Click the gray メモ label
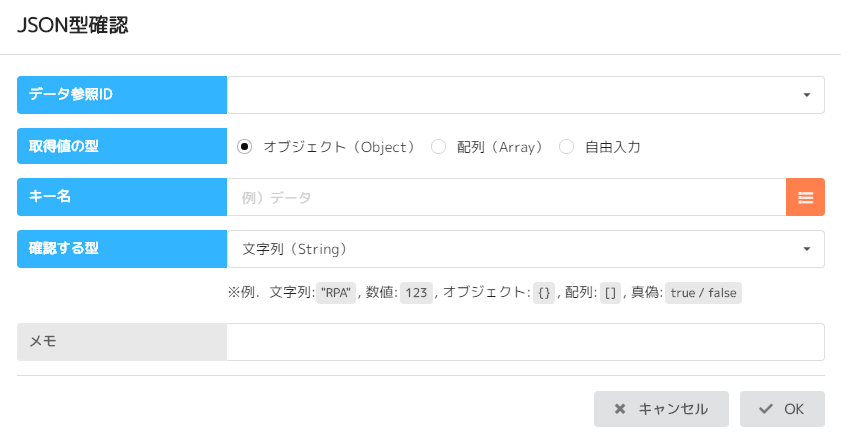 pos(122,342)
